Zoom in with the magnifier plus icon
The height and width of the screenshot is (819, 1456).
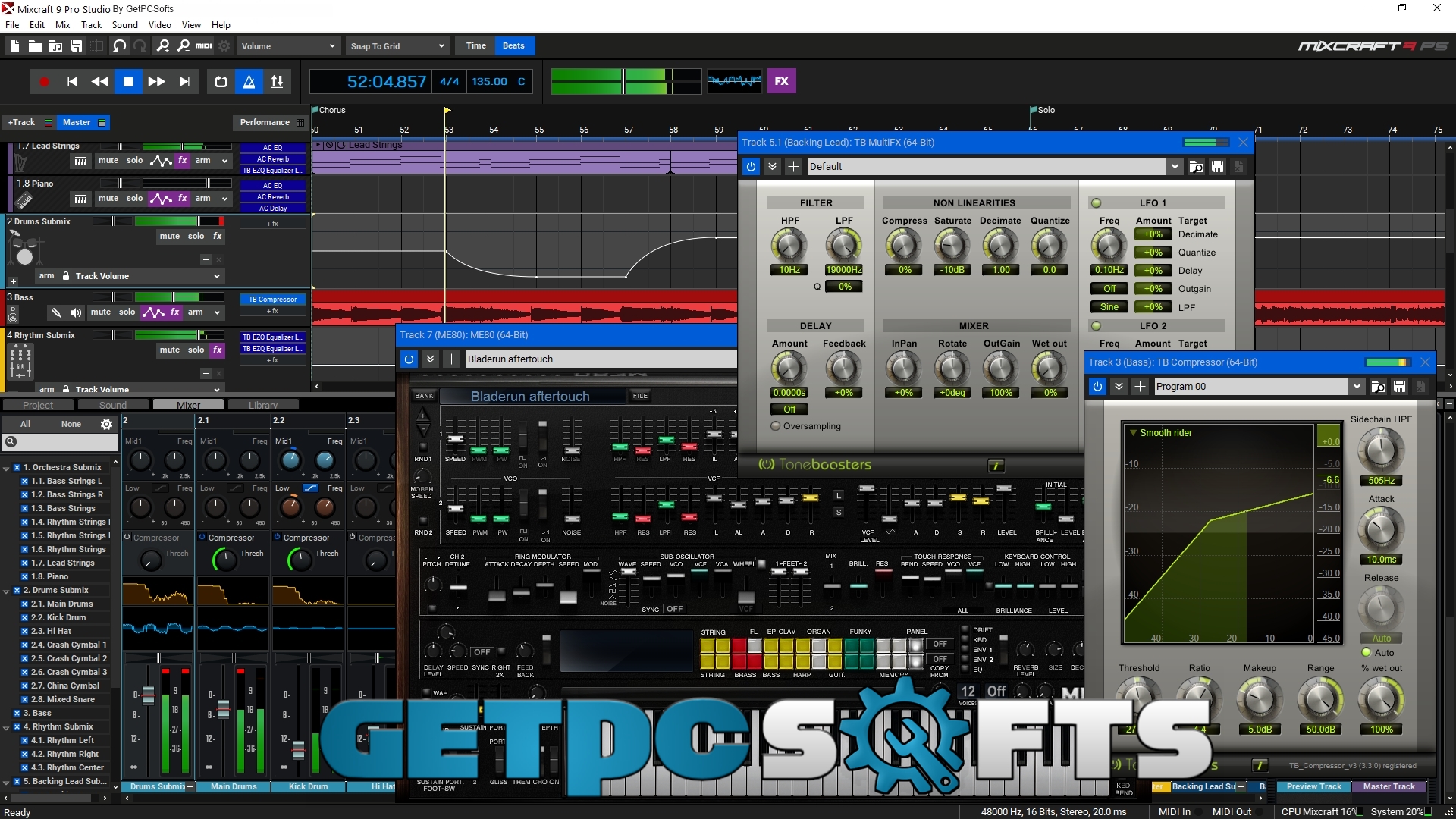162,46
